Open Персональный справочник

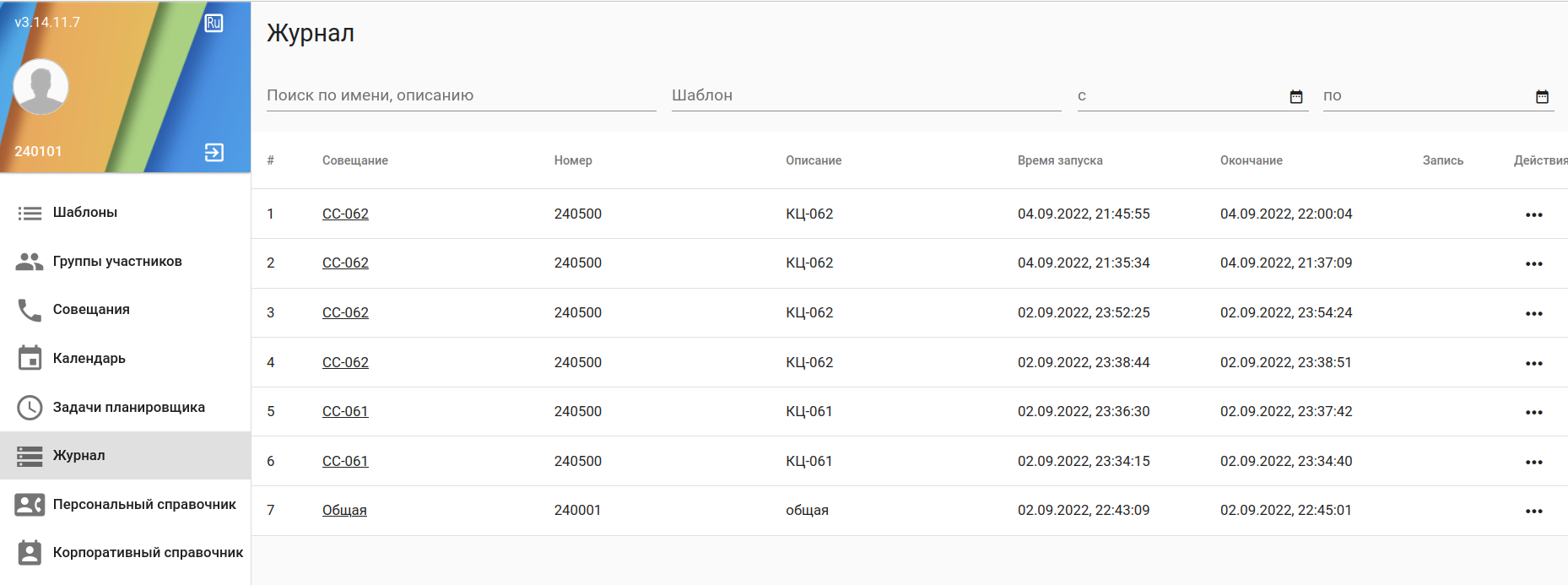[x=143, y=505]
